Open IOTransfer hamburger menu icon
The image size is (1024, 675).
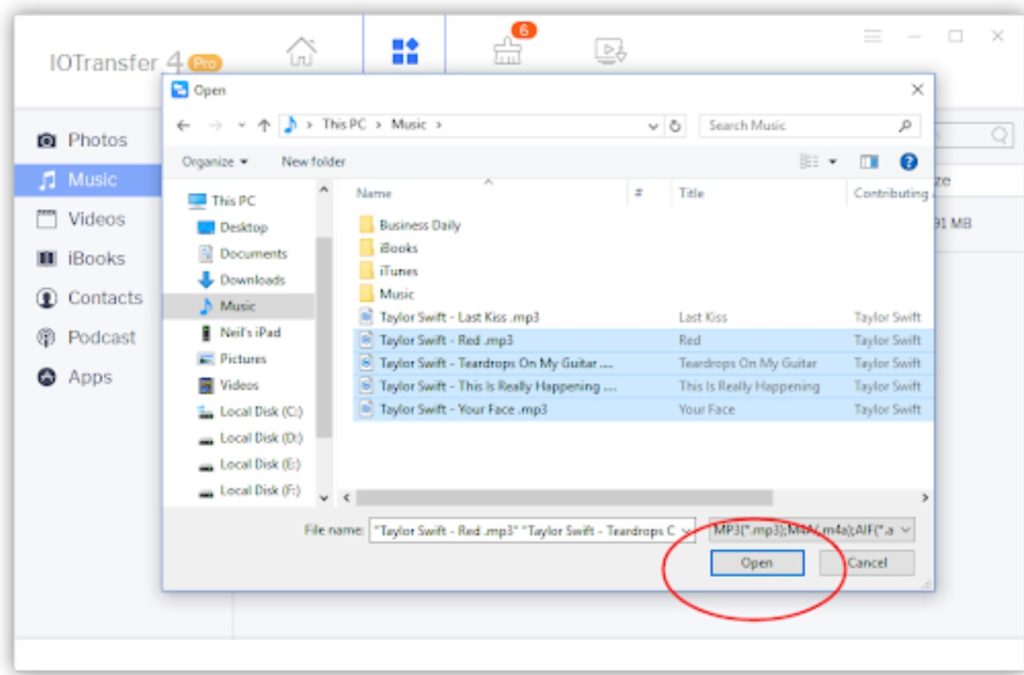click(x=872, y=36)
